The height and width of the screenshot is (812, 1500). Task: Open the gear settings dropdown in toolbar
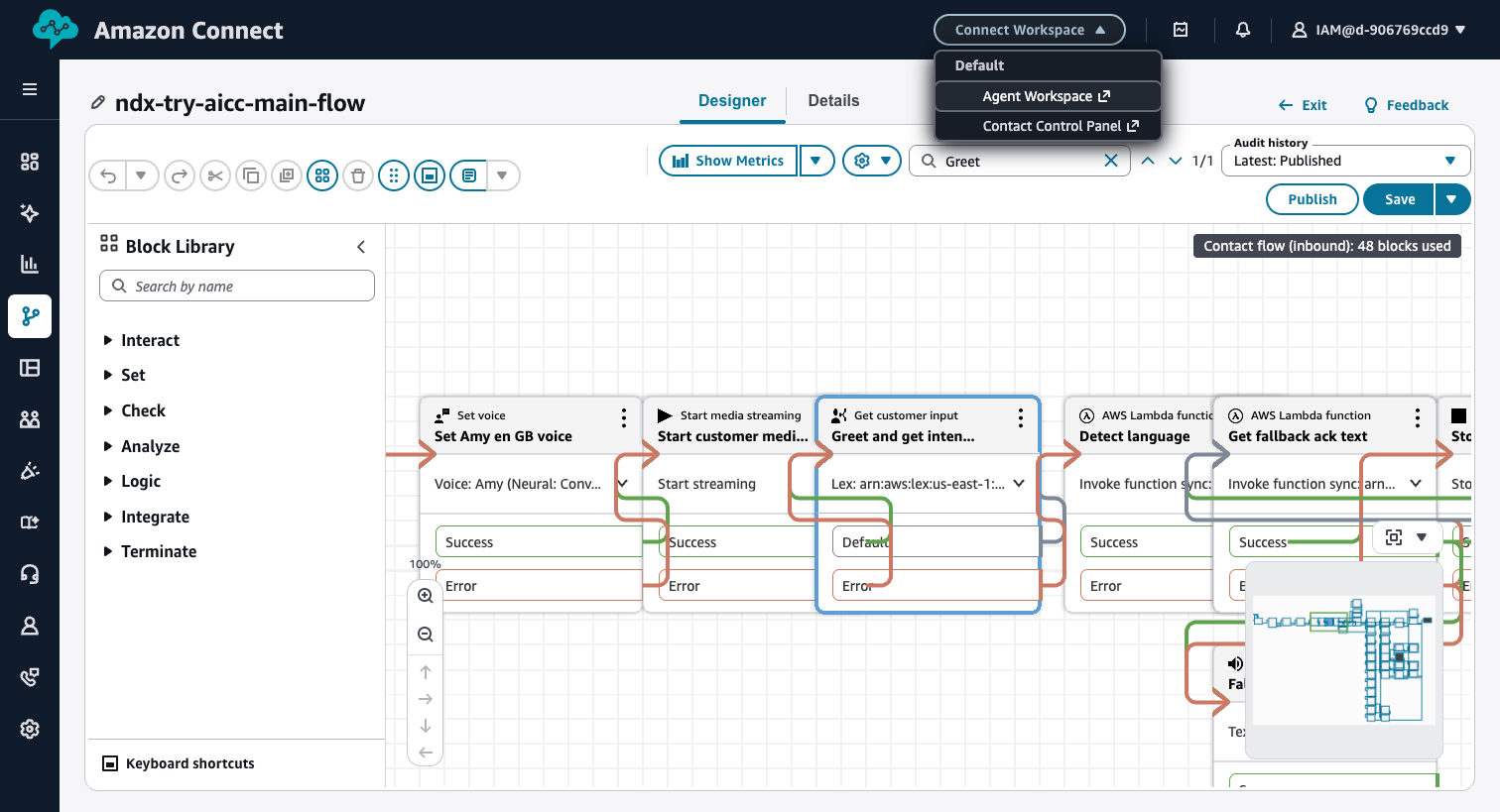point(872,161)
